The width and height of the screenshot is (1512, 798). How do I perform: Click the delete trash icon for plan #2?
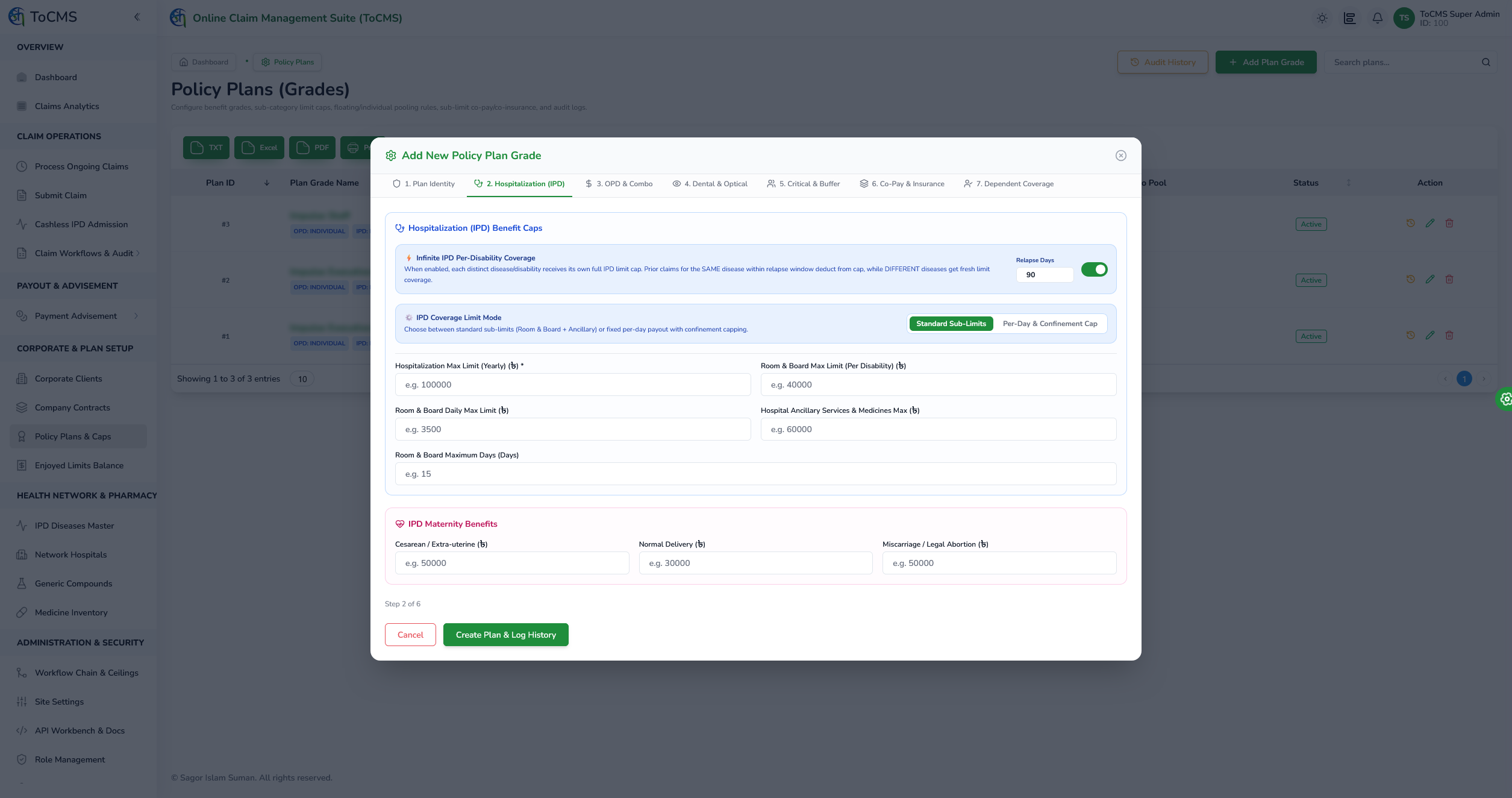coord(1449,280)
